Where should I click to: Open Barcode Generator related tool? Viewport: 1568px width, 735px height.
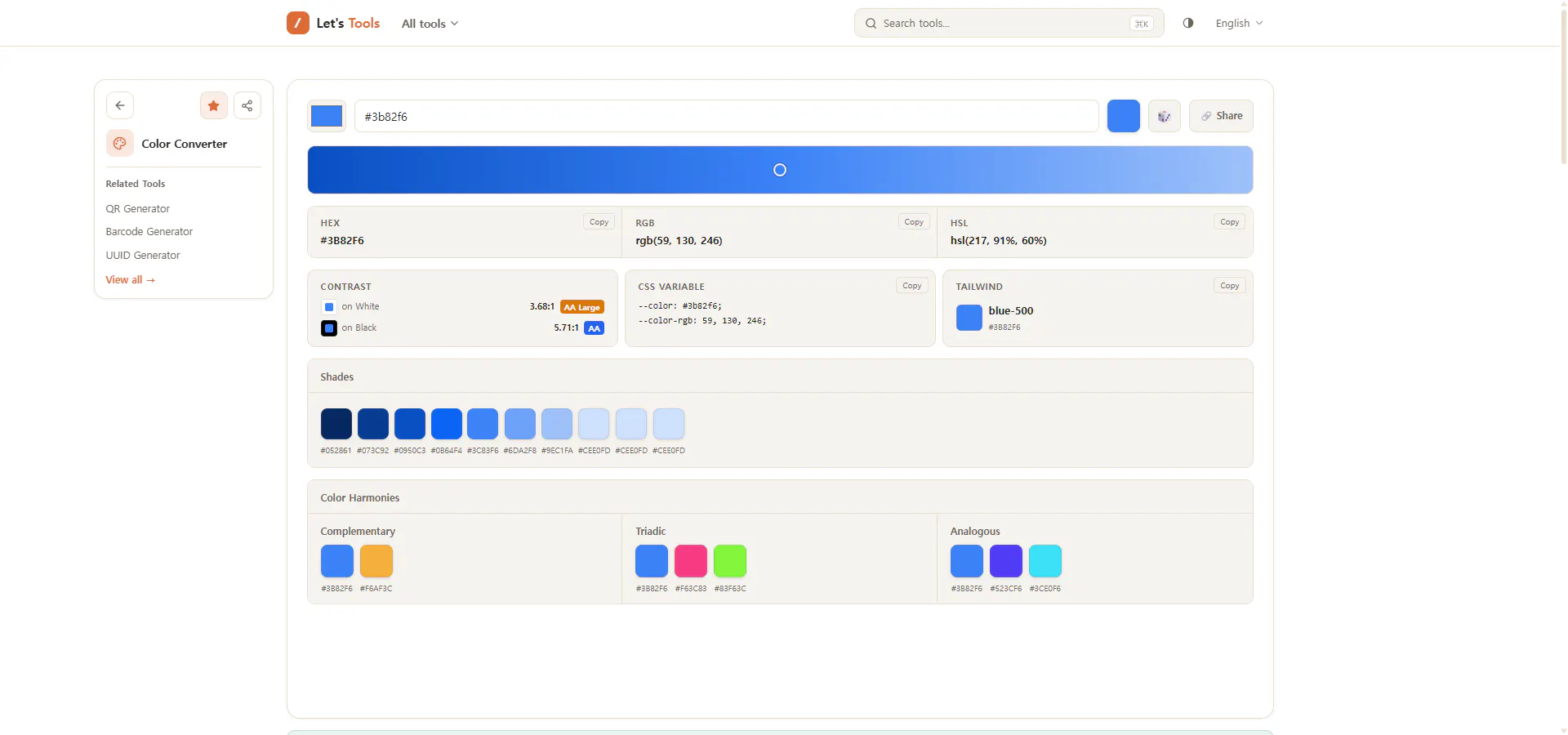coord(149,232)
